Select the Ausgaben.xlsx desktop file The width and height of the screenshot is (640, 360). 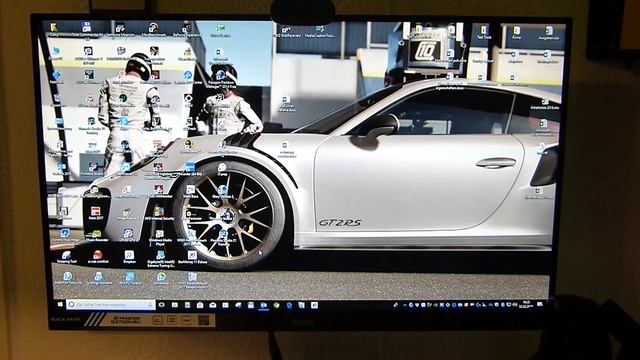pos(549,33)
